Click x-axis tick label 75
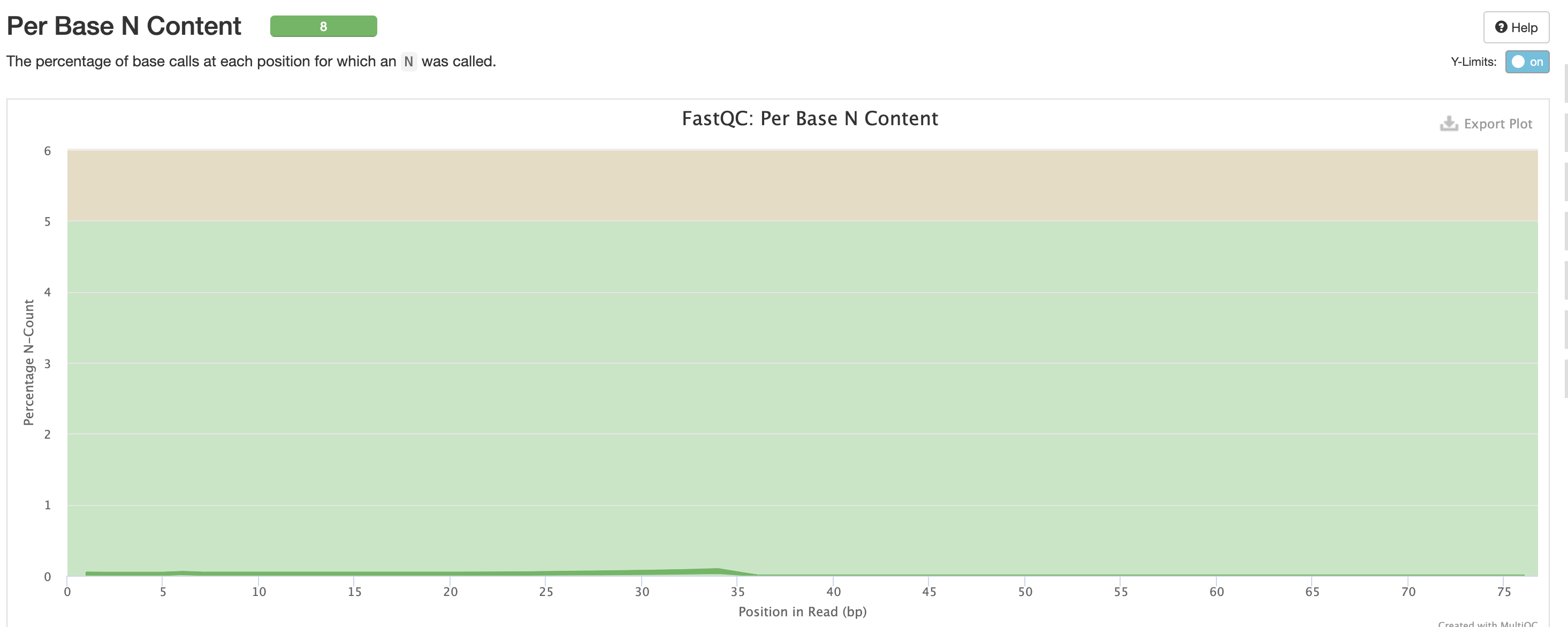 point(1503,592)
